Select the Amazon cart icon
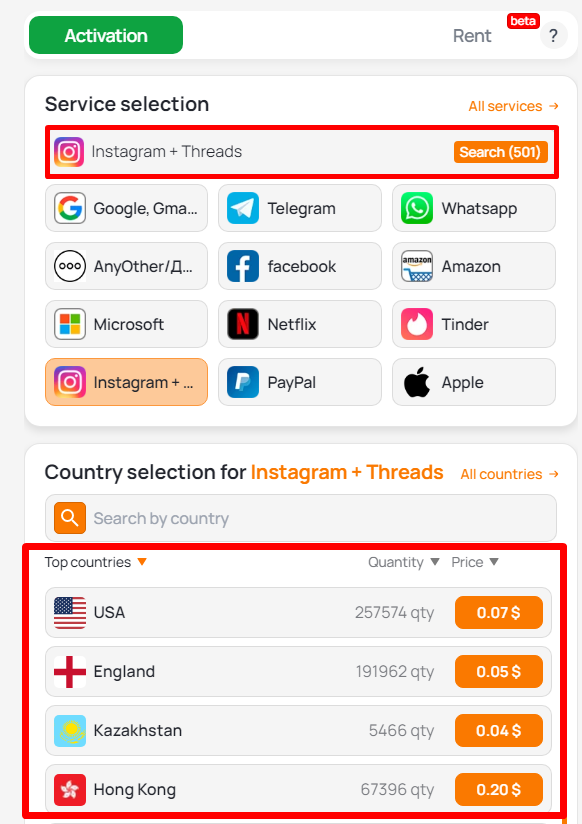Image resolution: width=582 pixels, height=824 pixels. 417,266
